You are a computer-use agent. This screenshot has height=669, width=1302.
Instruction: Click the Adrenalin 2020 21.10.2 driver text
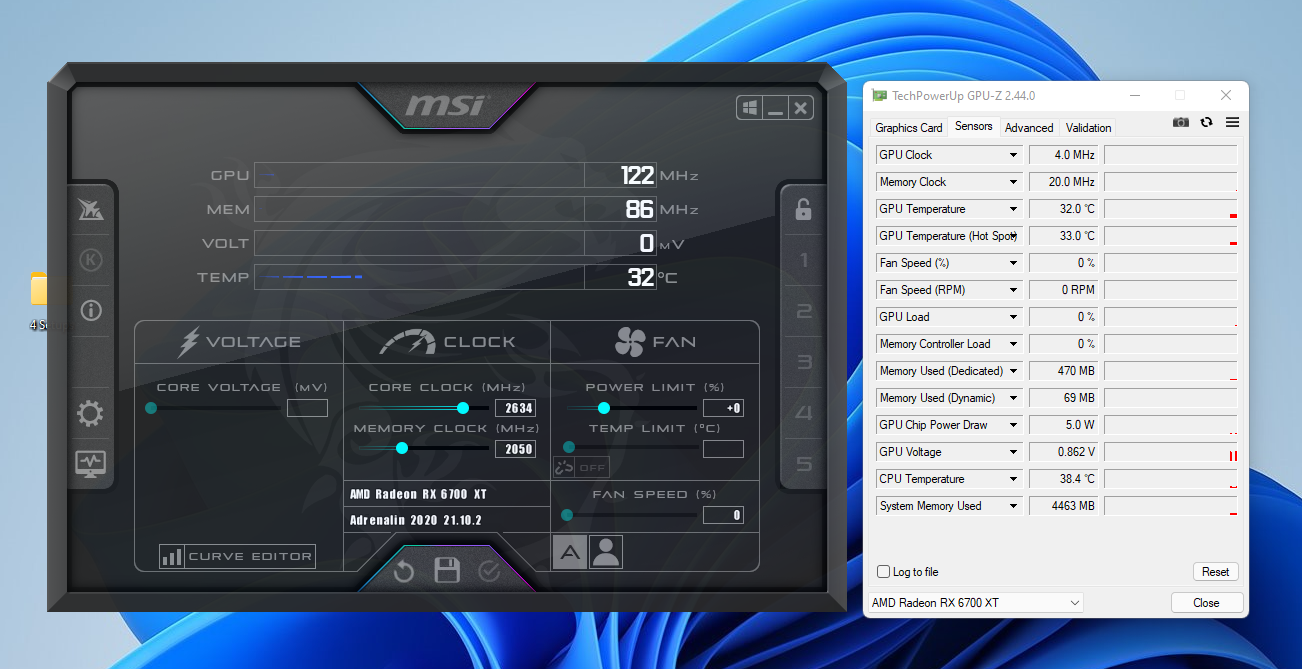tap(416, 520)
